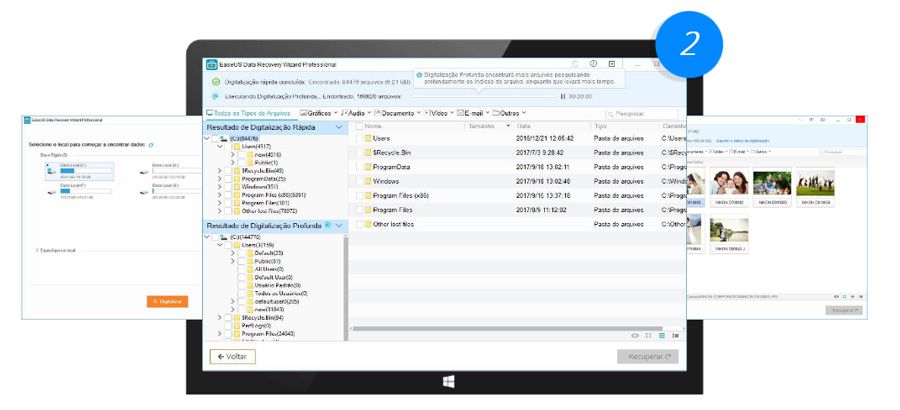Collapse the Resultado de Digitalização Rápida section
This screenshot has height=410, width=900.
pyautogui.click(x=339, y=127)
